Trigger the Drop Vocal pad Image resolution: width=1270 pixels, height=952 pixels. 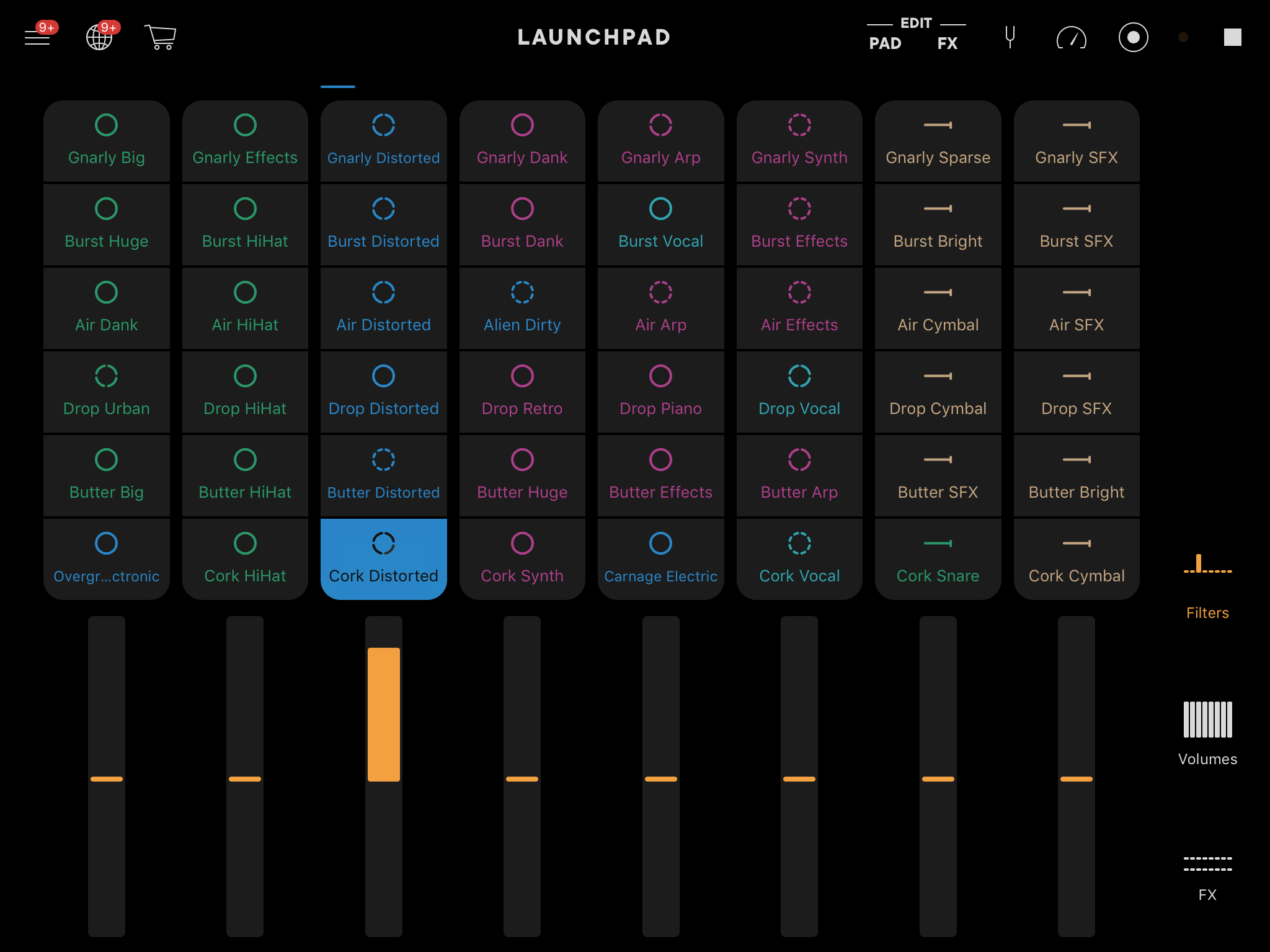(799, 391)
